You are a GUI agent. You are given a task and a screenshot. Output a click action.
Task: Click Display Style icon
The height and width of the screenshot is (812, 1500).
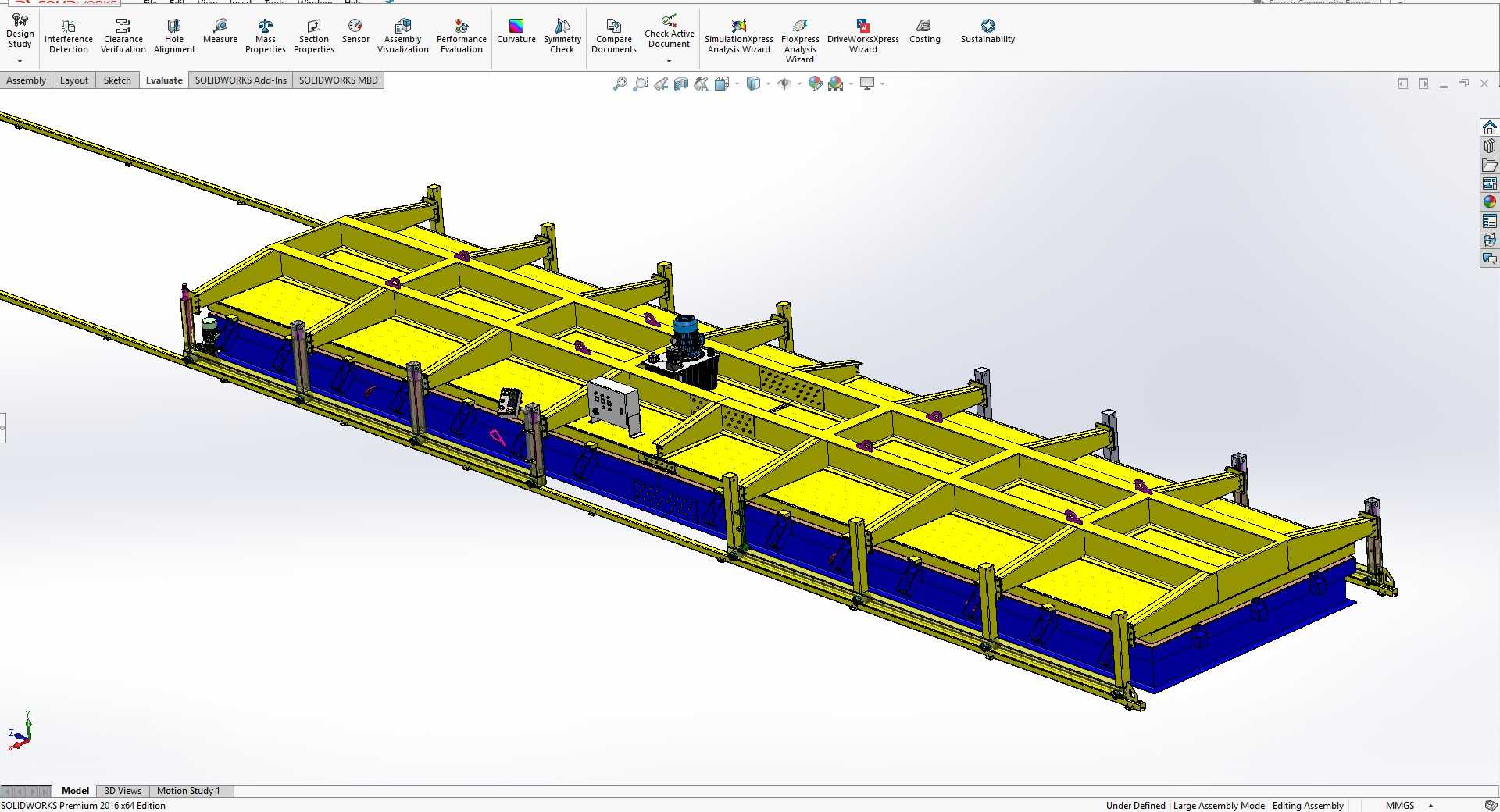coord(753,84)
